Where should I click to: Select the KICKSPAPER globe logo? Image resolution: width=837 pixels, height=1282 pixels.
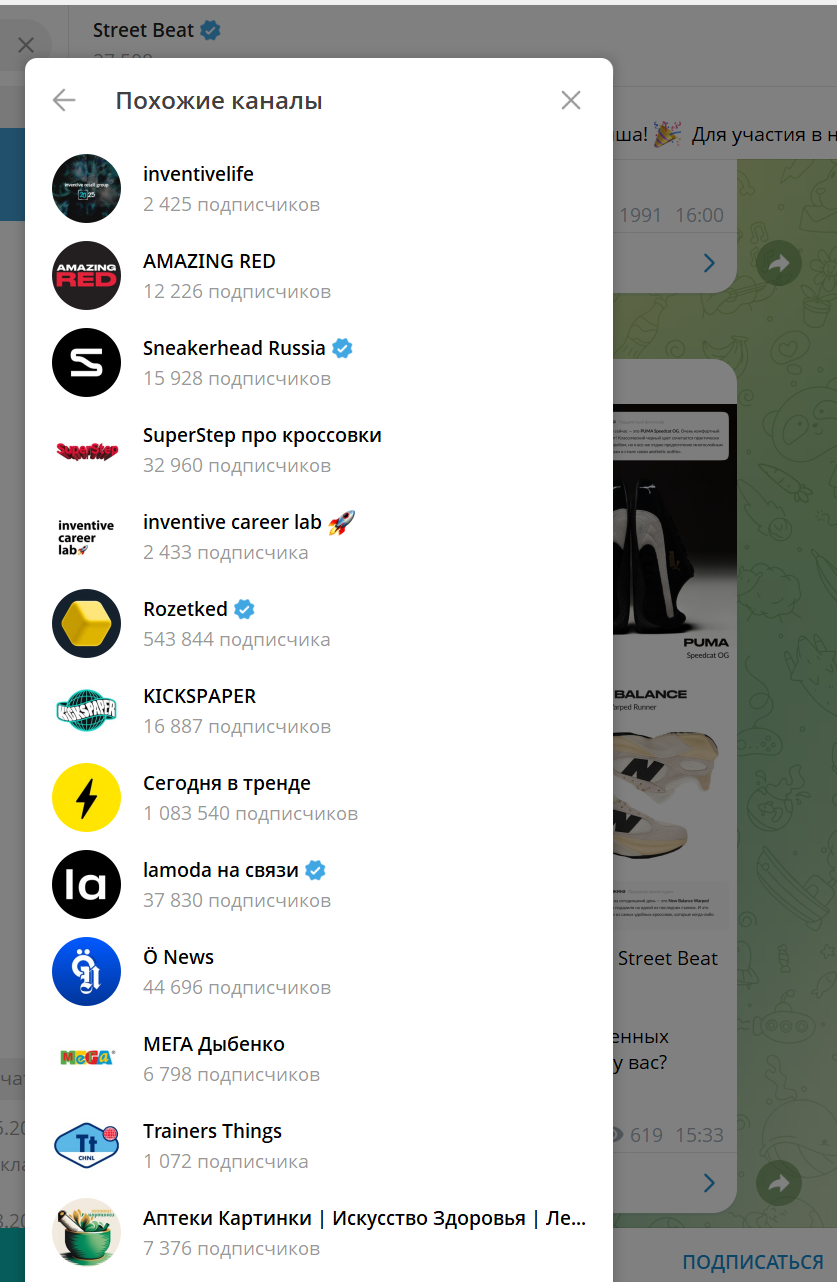coord(86,710)
